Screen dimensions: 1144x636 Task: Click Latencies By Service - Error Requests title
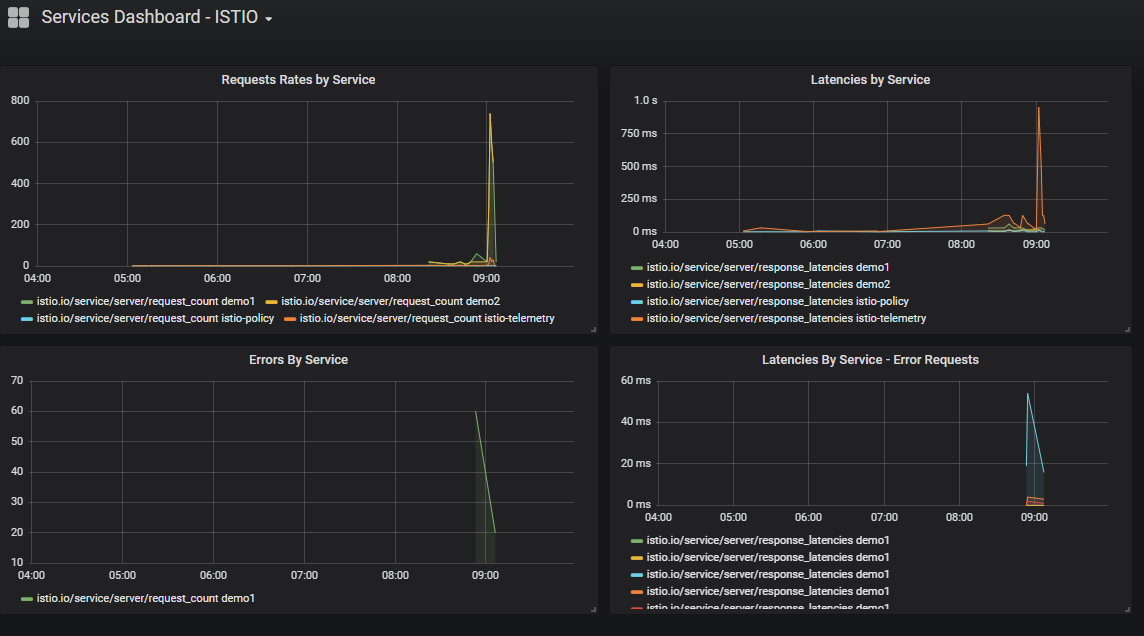click(x=870, y=359)
